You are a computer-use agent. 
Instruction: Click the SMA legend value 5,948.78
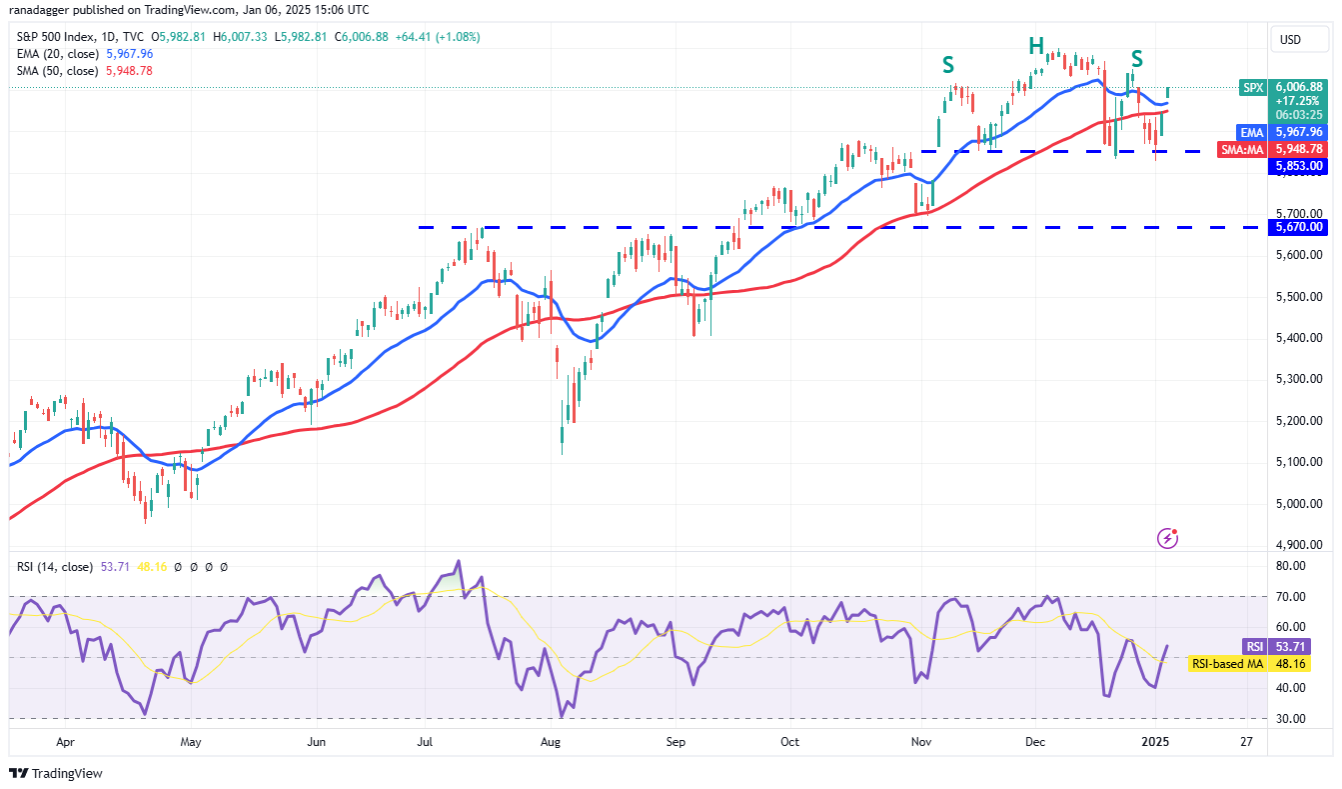[131, 71]
